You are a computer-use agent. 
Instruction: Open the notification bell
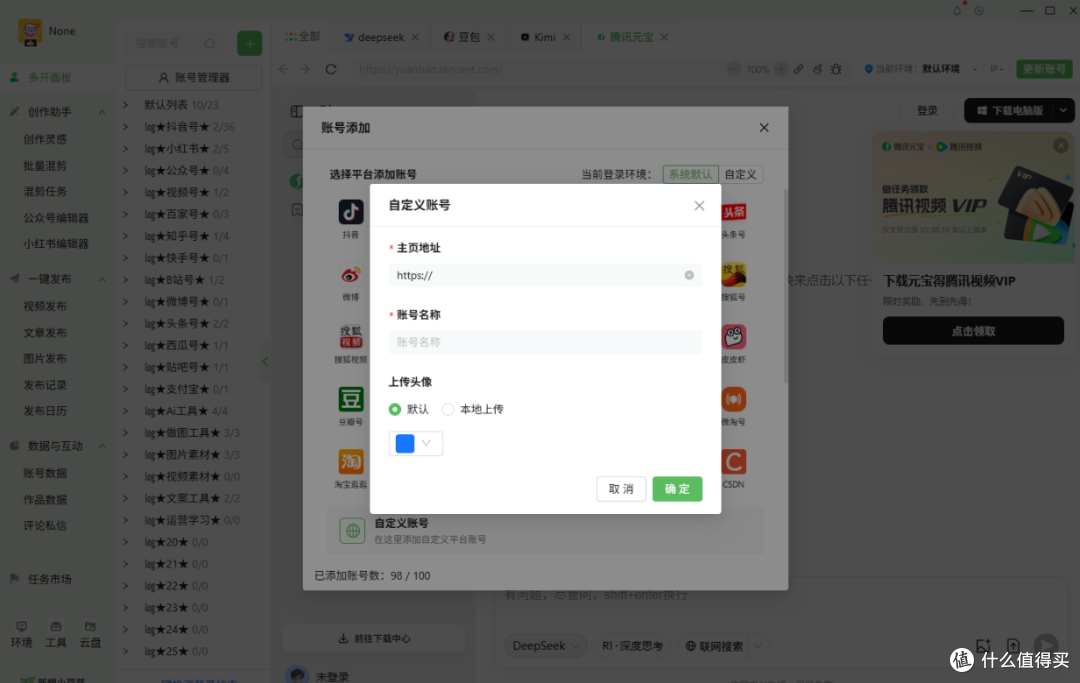pyautogui.click(x=957, y=10)
